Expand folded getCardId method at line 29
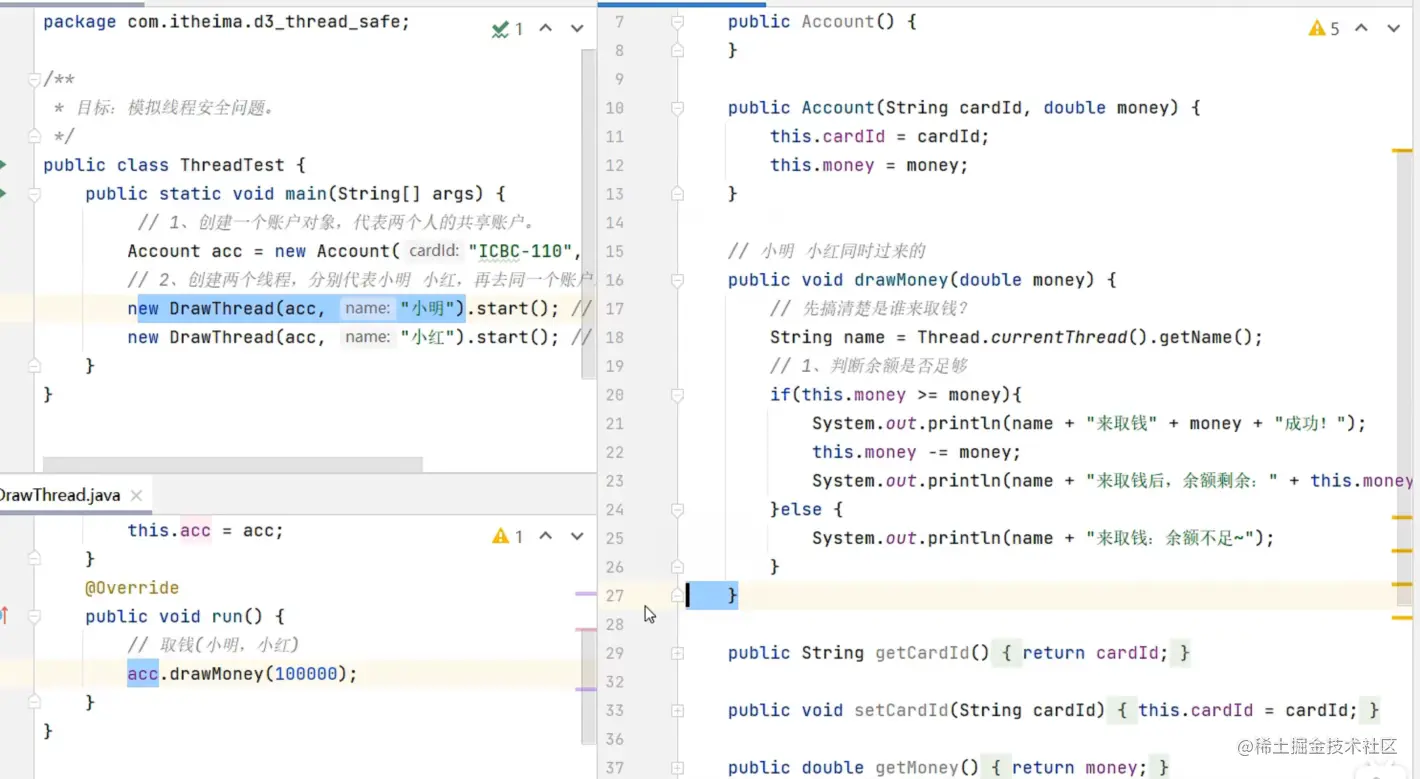 (x=677, y=653)
